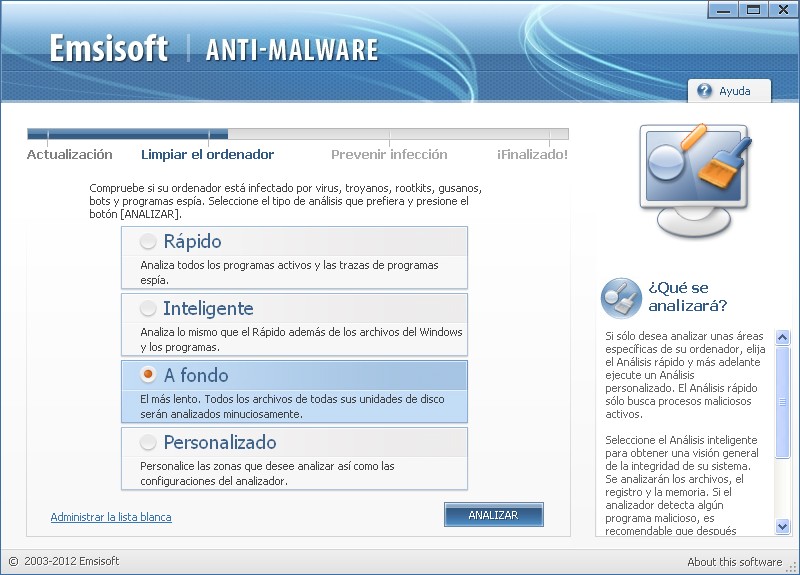Start the scan with the ANALIZAR button

pyautogui.click(x=493, y=515)
